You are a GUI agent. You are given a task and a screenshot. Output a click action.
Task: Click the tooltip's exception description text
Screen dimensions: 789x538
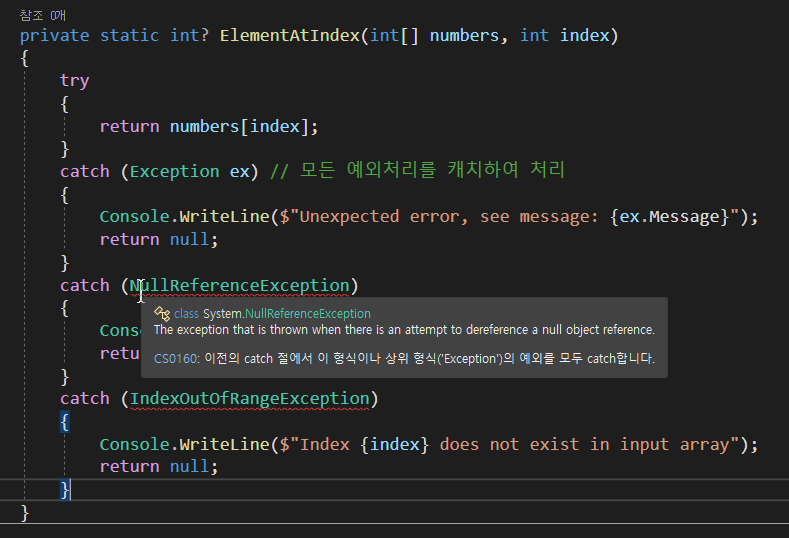pyautogui.click(x=404, y=329)
